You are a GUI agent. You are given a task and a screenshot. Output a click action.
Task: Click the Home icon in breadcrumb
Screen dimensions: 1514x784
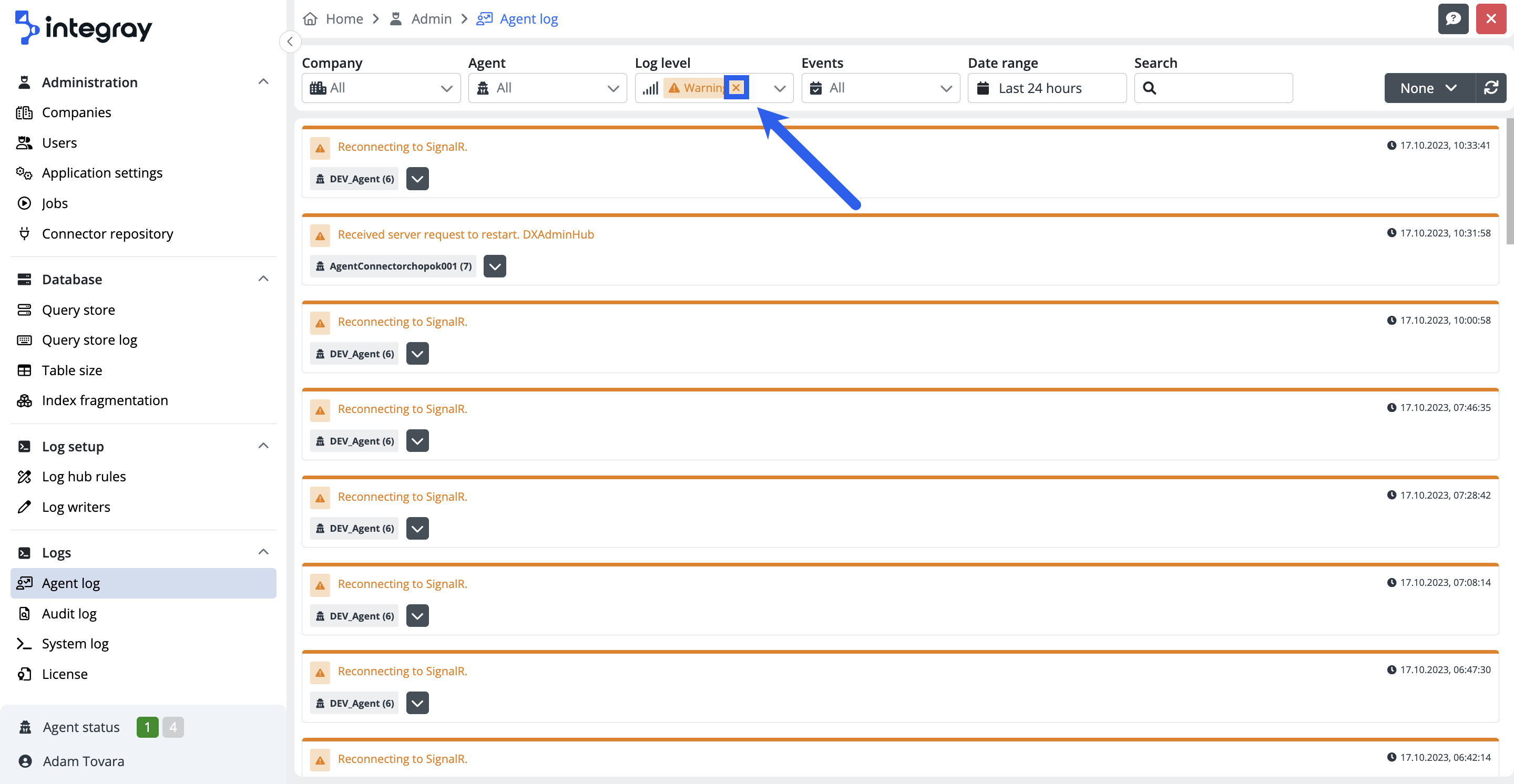[310, 19]
